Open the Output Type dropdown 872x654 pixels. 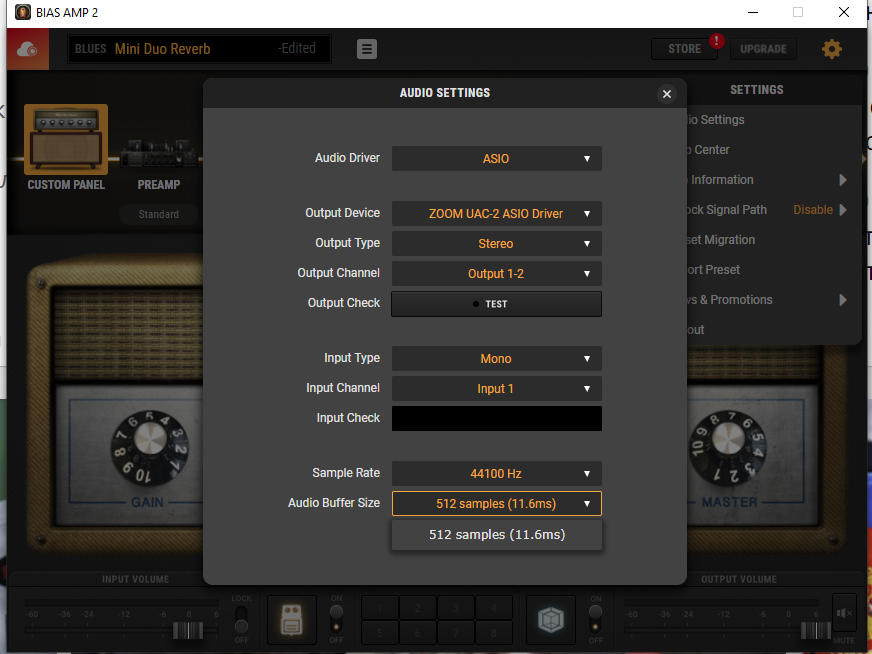pos(497,244)
